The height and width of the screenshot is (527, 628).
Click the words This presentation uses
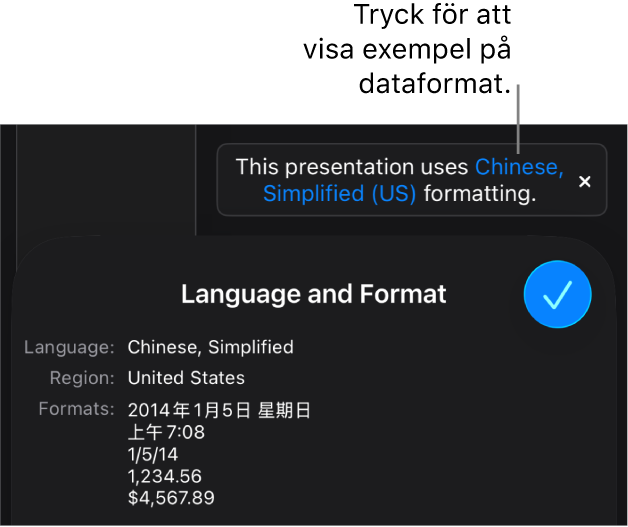(352, 167)
